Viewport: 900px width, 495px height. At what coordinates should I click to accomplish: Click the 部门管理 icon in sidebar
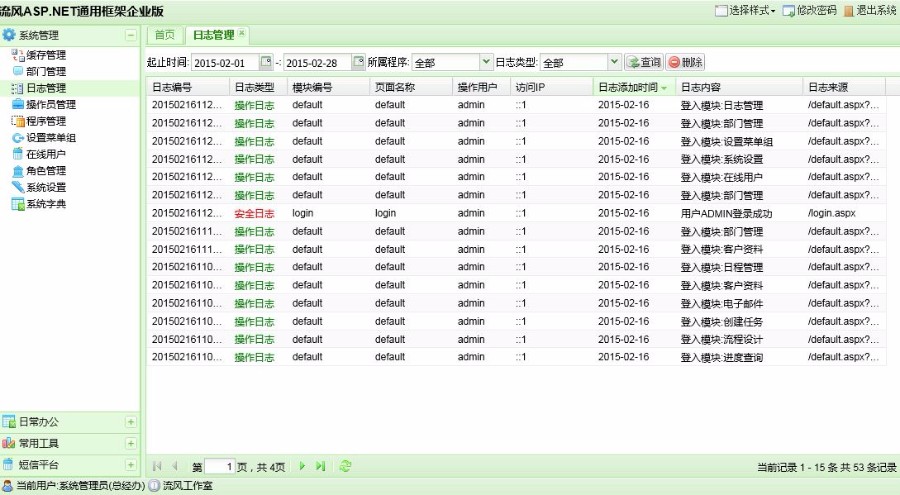[17, 71]
